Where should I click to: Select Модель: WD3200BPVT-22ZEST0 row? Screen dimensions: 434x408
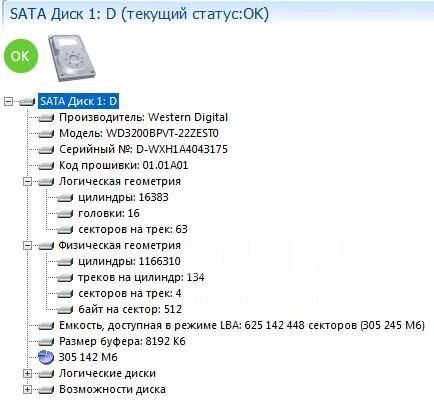(139, 133)
